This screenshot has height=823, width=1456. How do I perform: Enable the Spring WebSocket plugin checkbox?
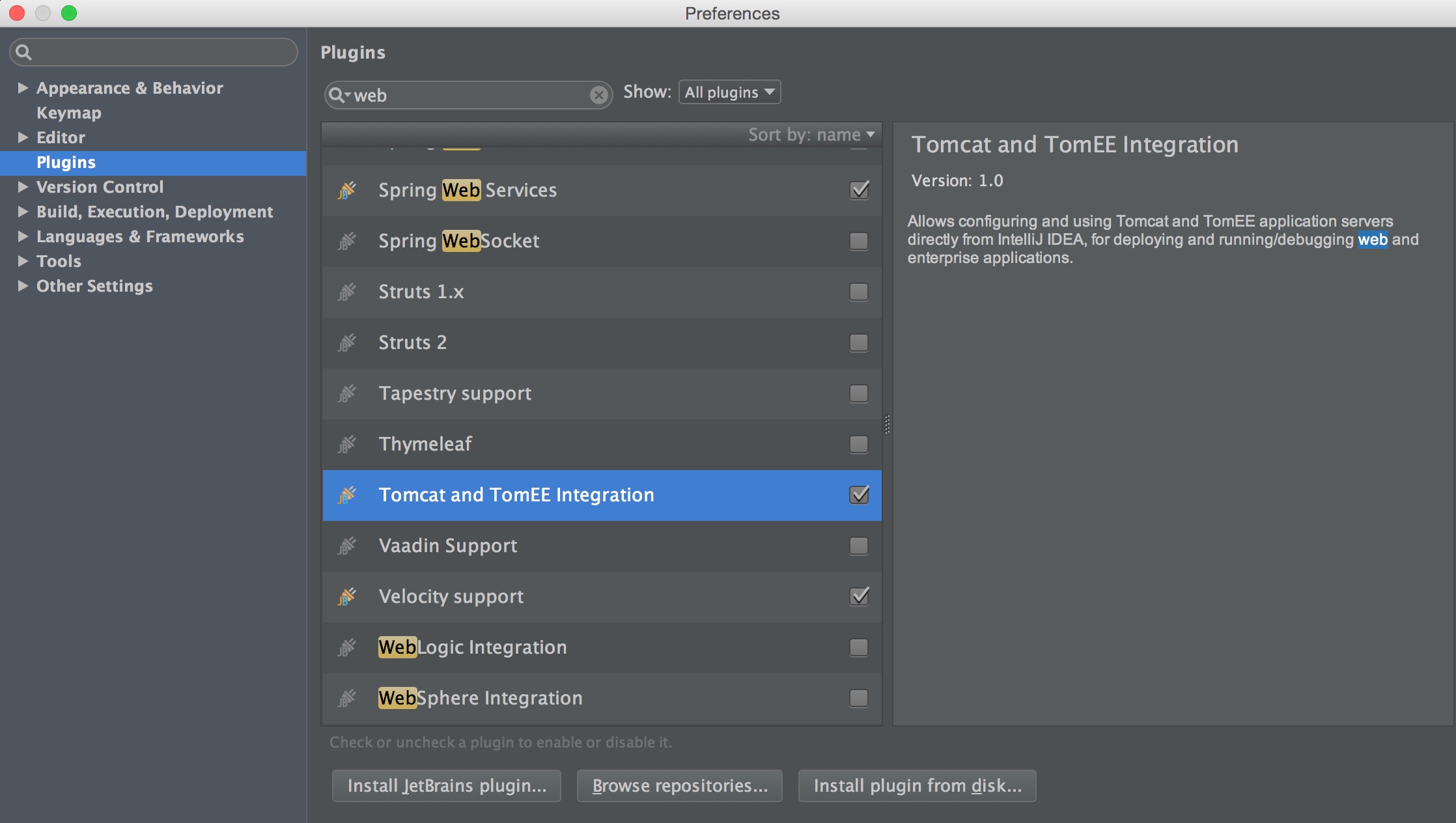click(x=859, y=241)
